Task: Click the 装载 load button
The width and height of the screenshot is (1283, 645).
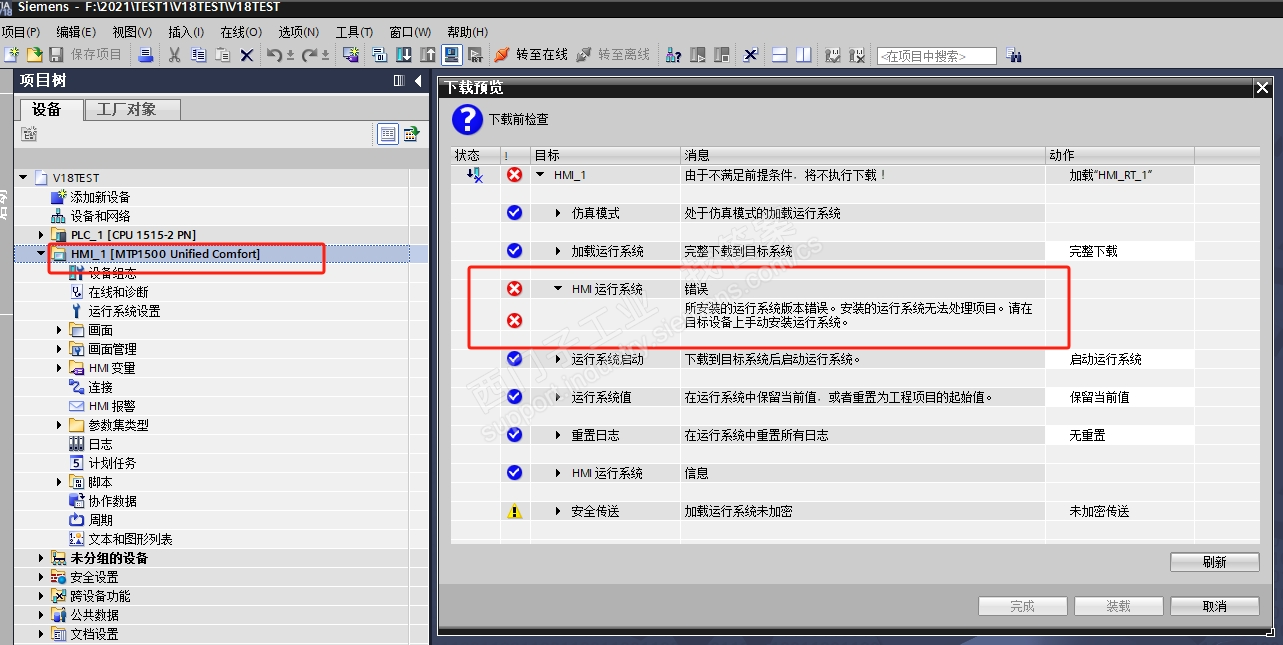Action: [1118, 606]
